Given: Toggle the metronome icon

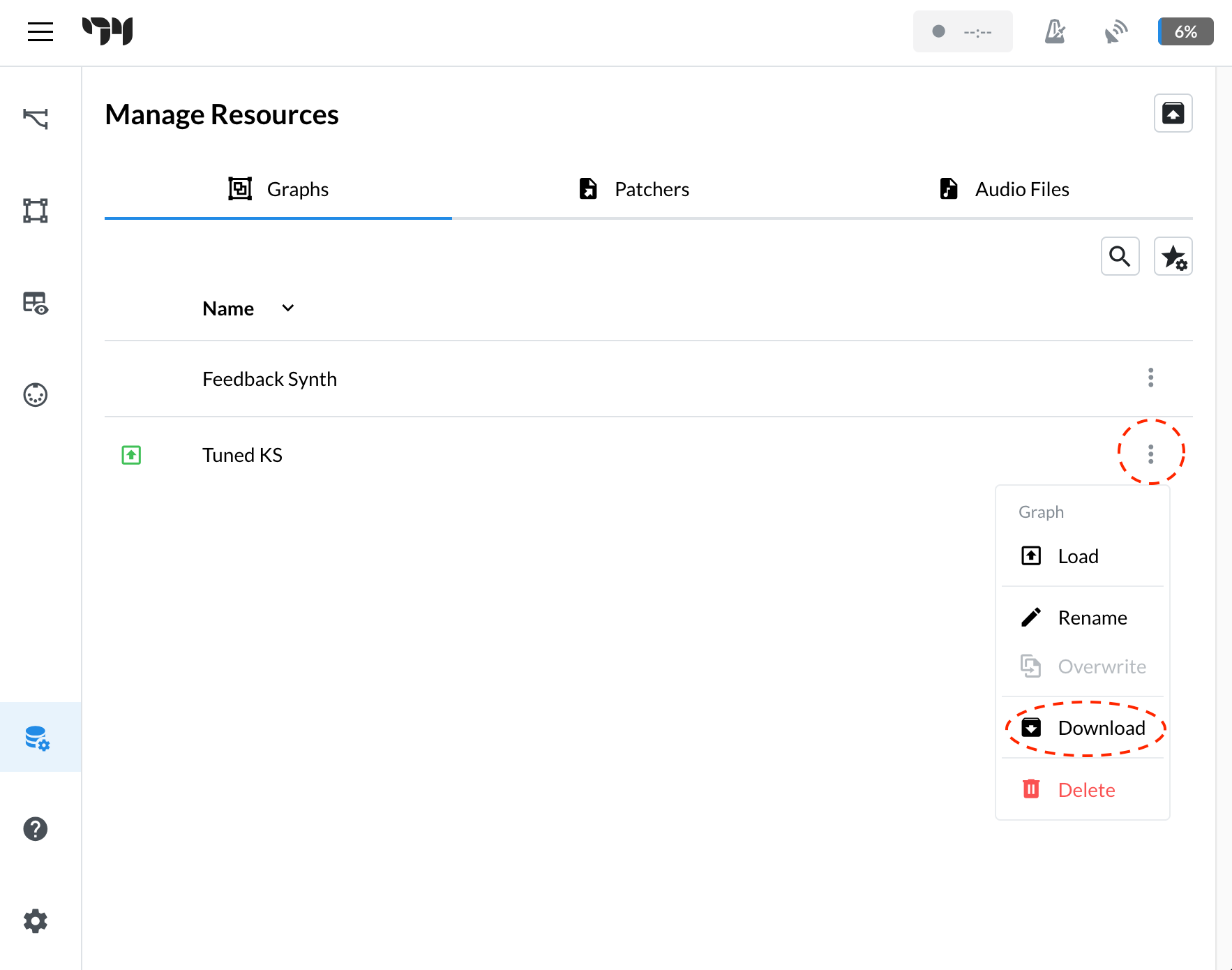Looking at the screenshot, I should 1055,31.
